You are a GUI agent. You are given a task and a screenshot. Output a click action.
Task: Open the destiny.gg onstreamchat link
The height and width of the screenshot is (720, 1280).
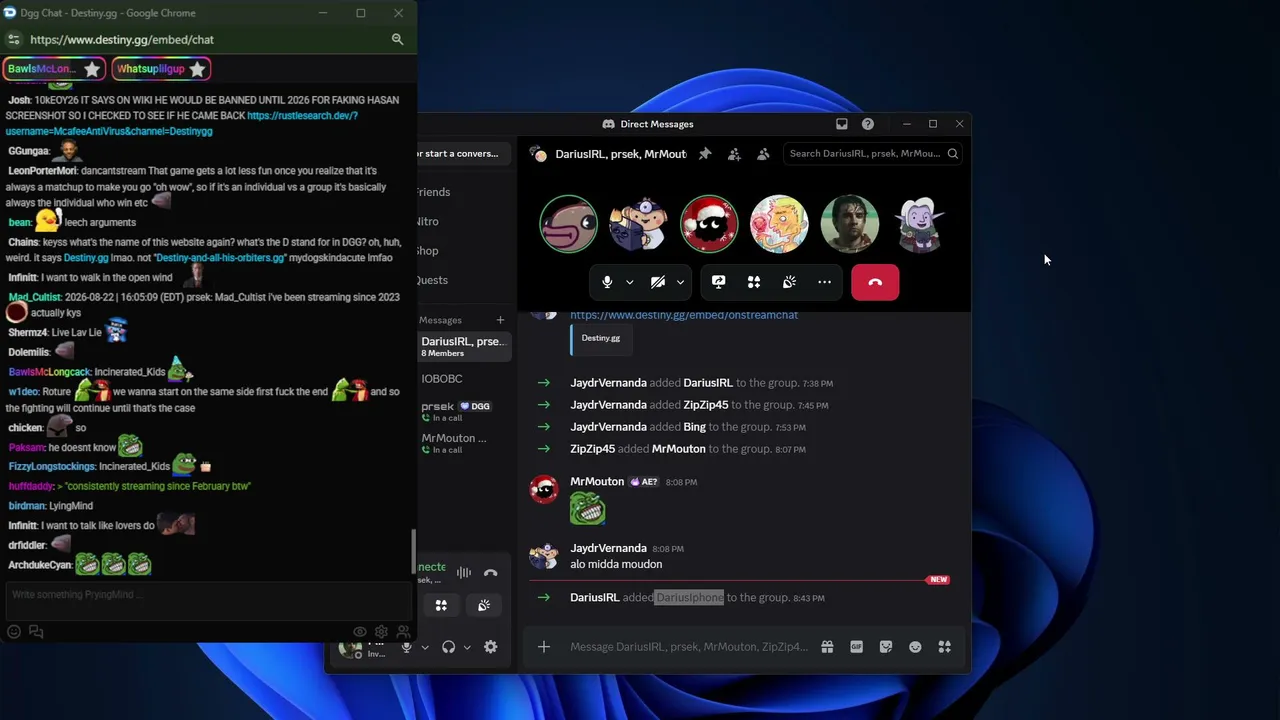684,315
